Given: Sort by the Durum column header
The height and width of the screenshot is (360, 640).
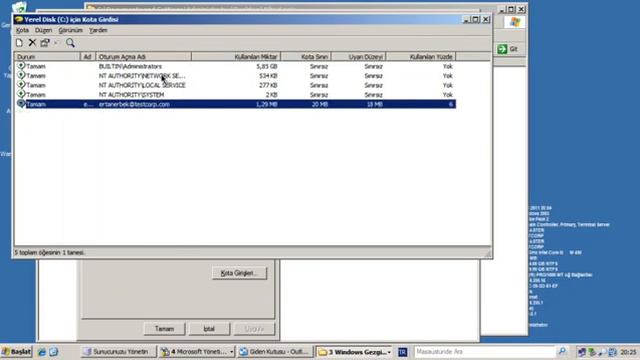Looking at the screenshot, I should click(x=47, y=57).
